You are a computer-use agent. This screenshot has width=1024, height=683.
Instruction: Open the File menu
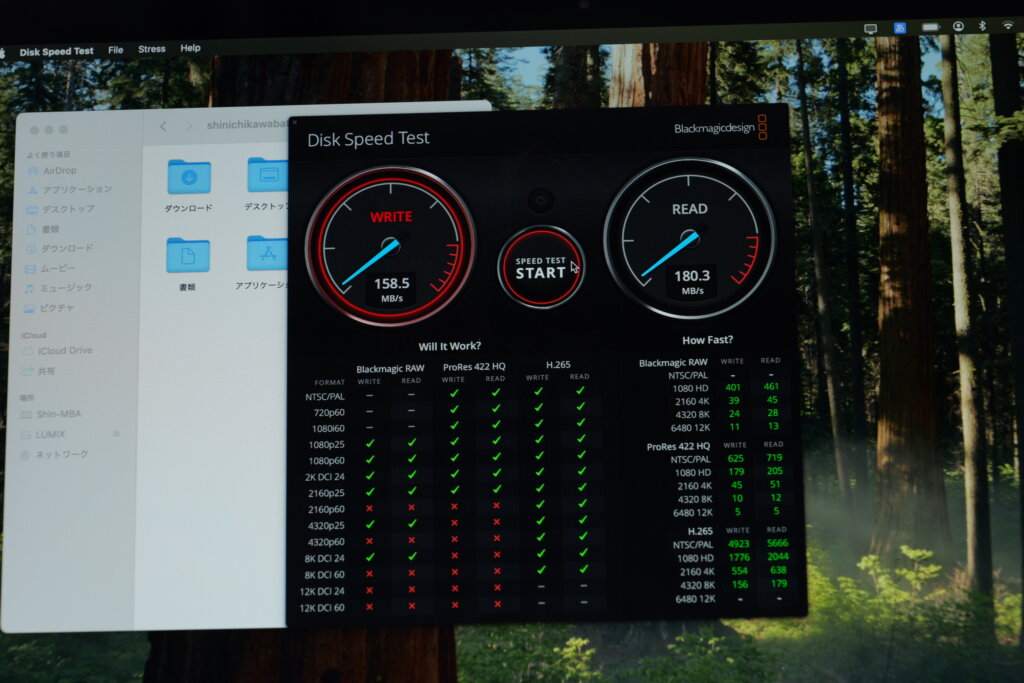(116, 50)
